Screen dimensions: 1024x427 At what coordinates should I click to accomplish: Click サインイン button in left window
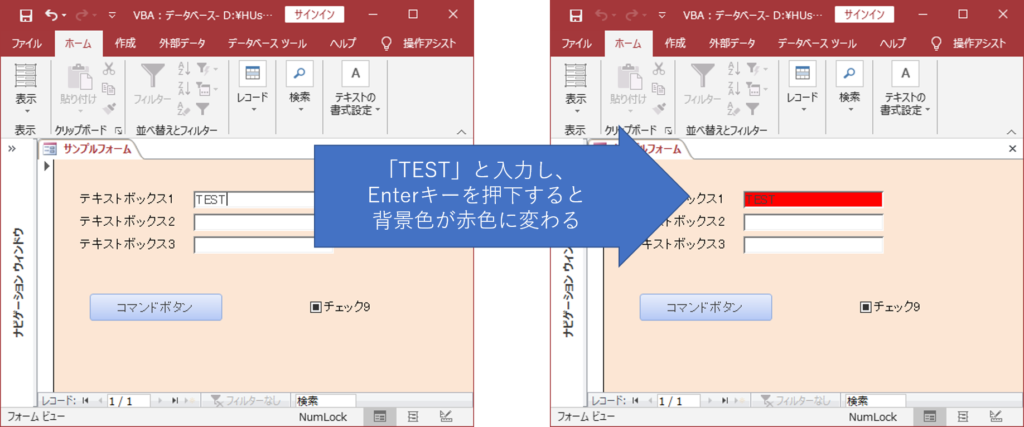(315, 14)
